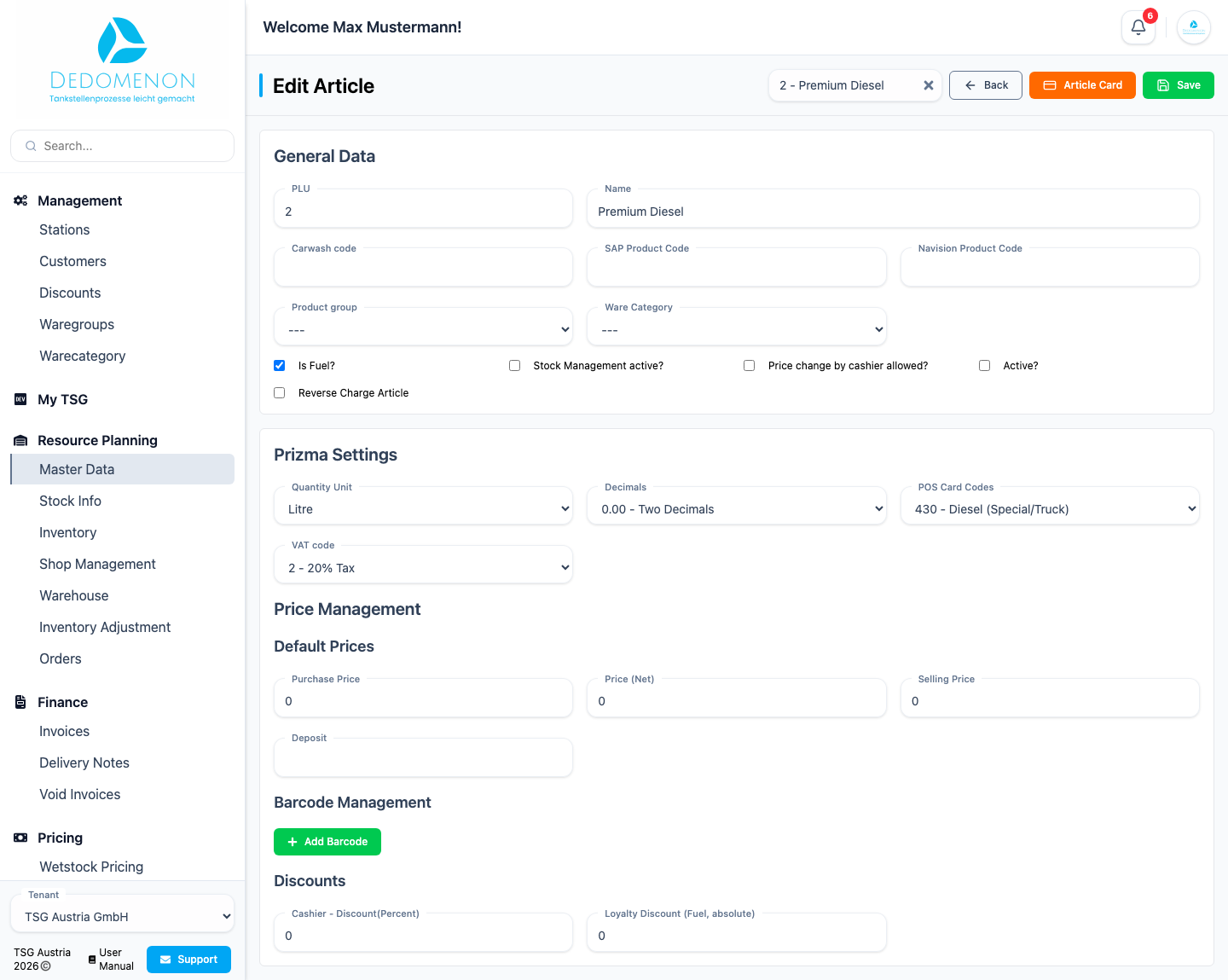
Task: Save the article
Action: tap(1179, 85)
